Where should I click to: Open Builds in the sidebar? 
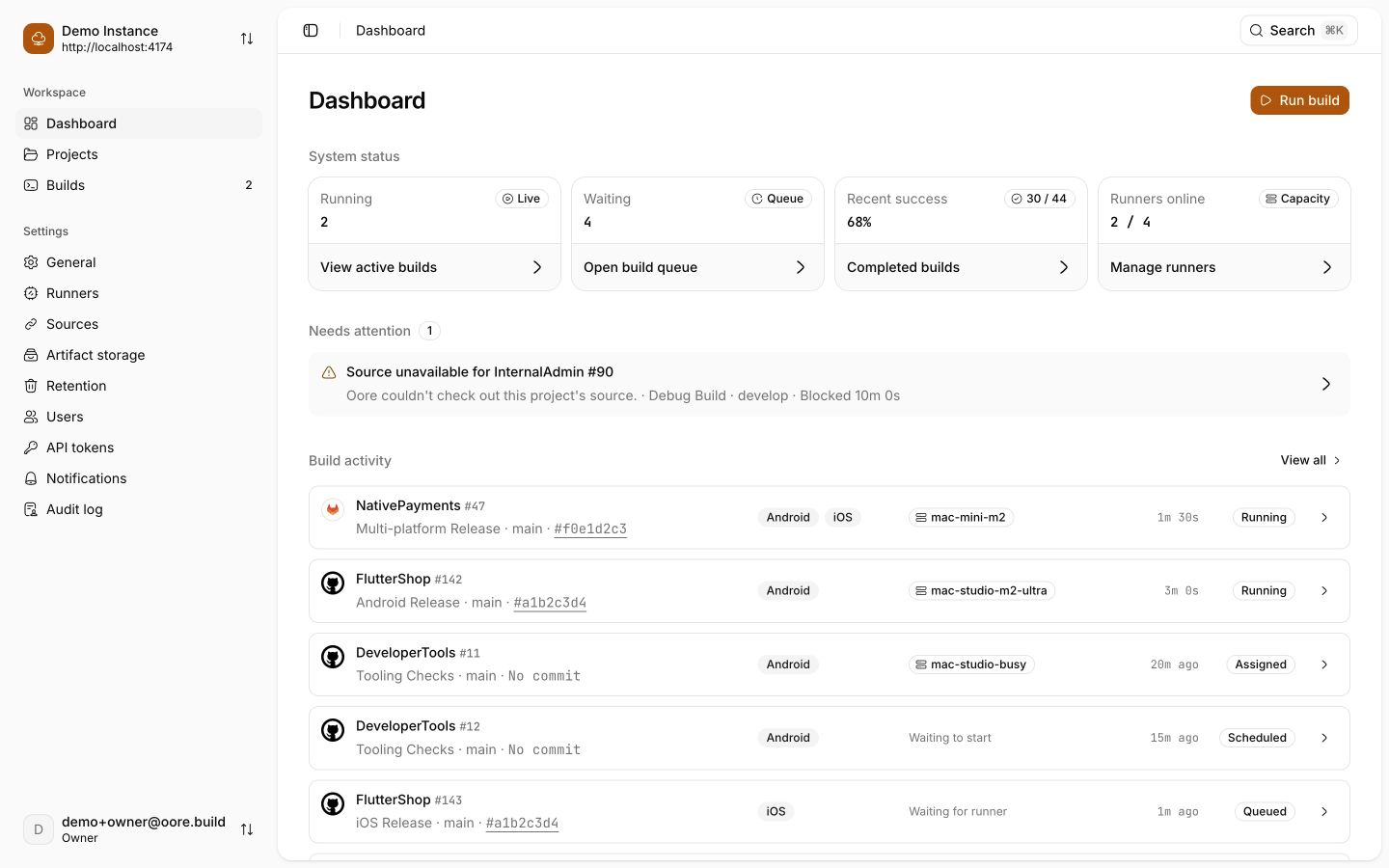click(x=139, y=185)
